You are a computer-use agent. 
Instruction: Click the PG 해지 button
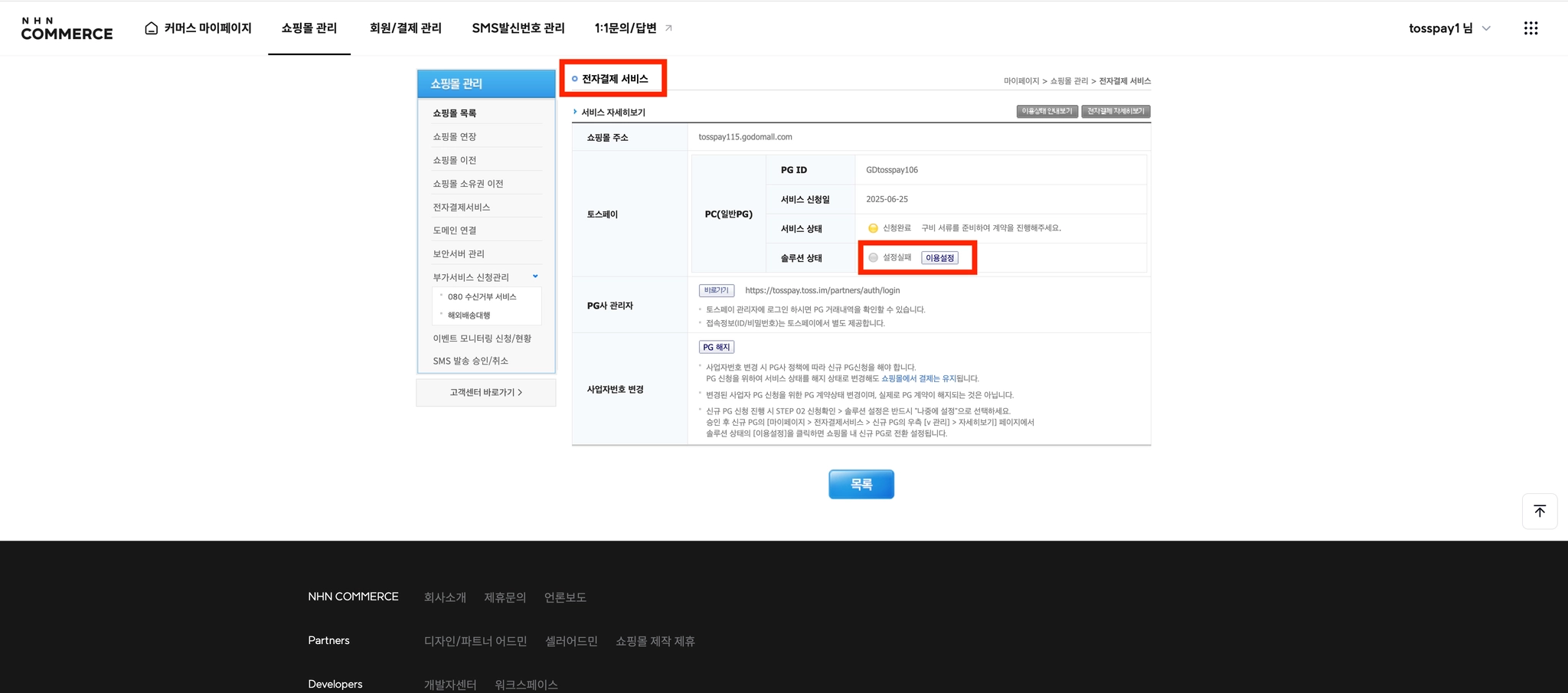tap(717, 347)
